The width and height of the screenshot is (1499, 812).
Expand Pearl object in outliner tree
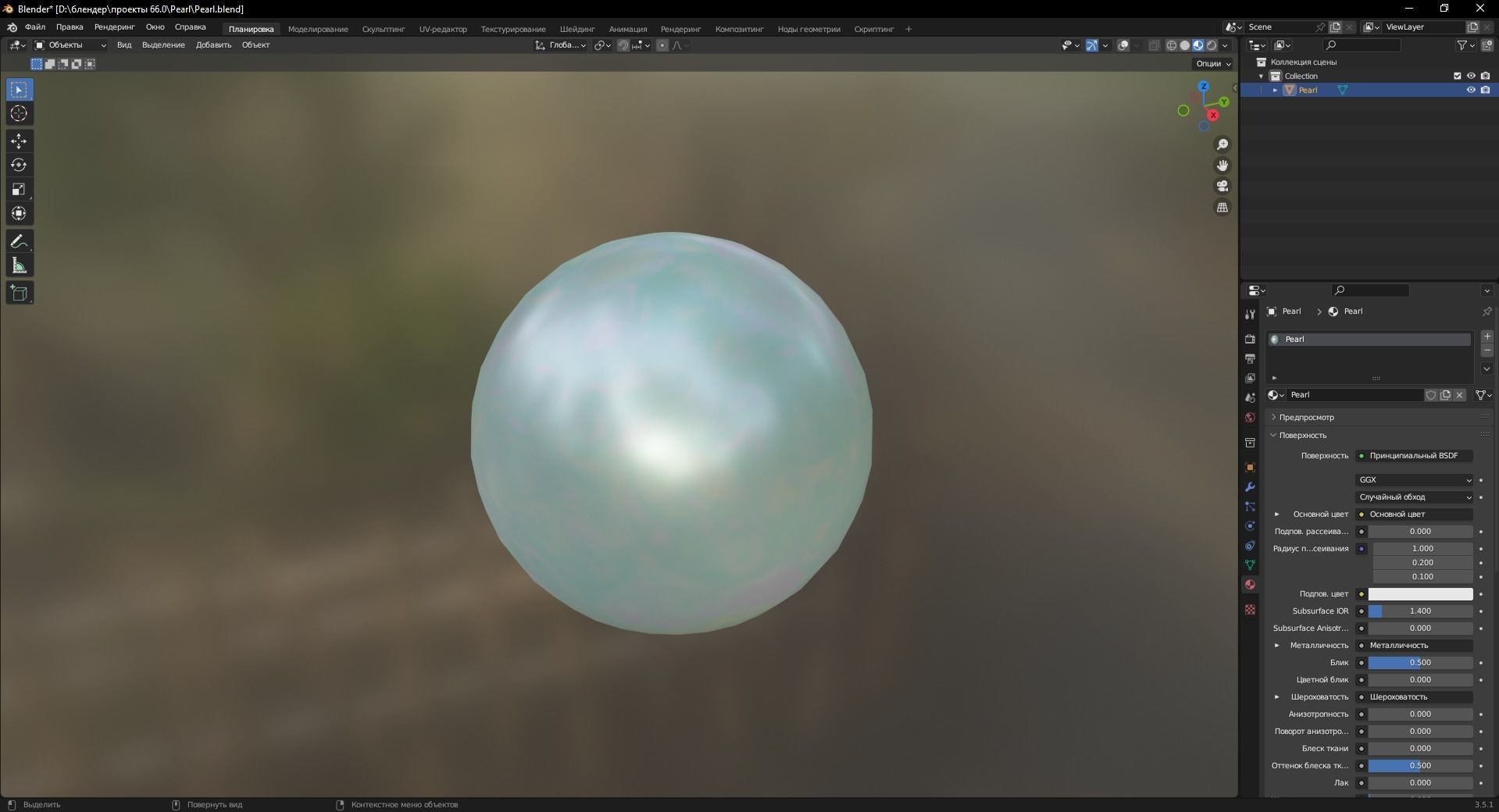(1276, 90)
